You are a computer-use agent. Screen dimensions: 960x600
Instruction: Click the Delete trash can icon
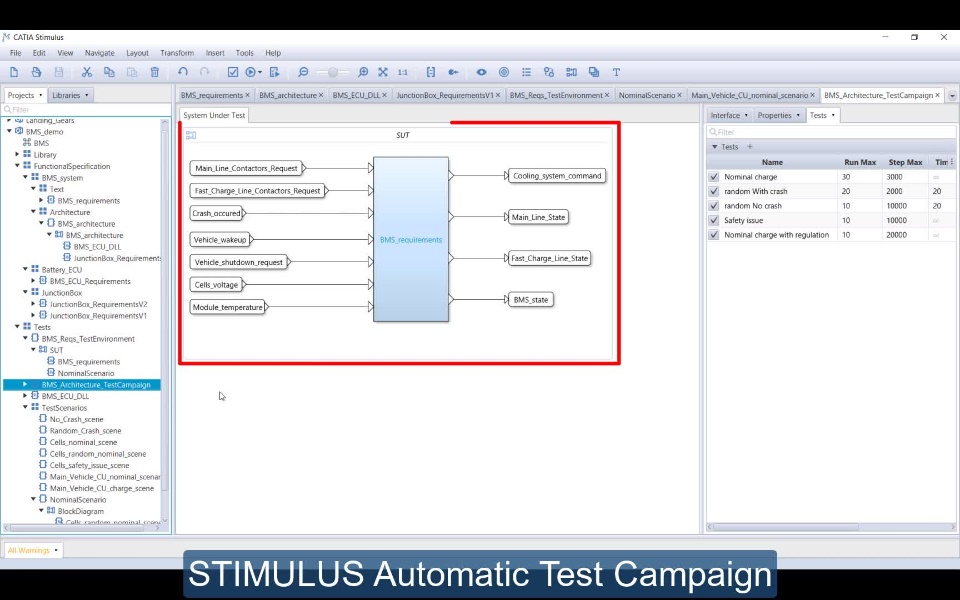pos(154,72)
